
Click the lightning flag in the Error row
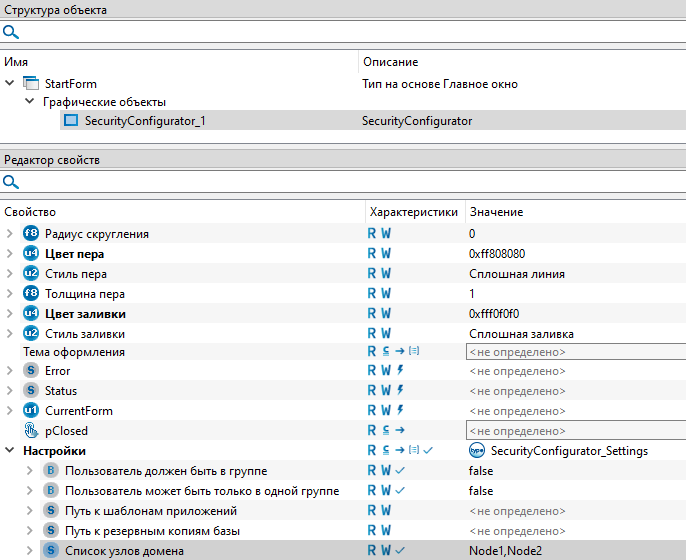coord(401,371)
